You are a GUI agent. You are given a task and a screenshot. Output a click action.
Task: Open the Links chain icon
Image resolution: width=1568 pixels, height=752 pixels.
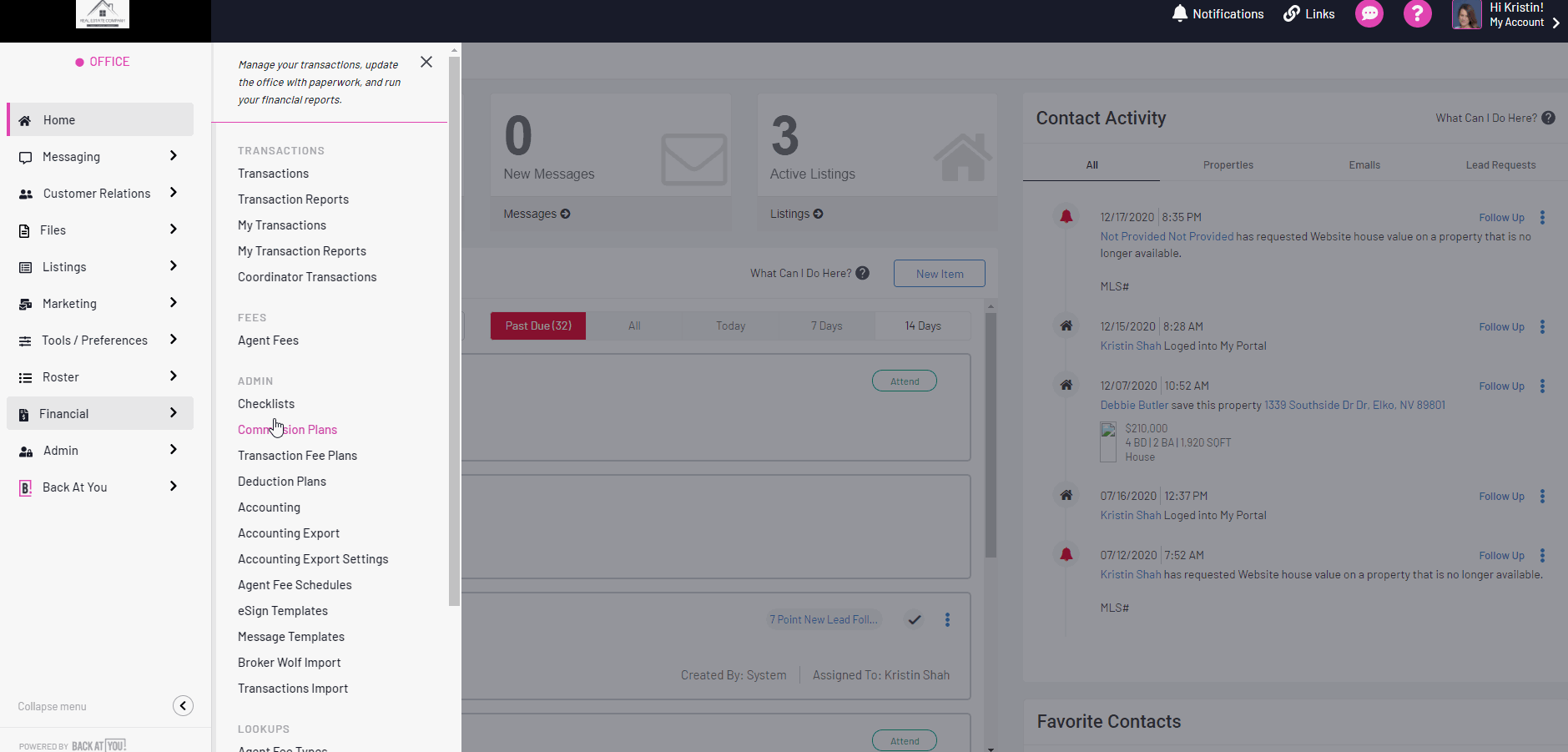point(1292,13)
